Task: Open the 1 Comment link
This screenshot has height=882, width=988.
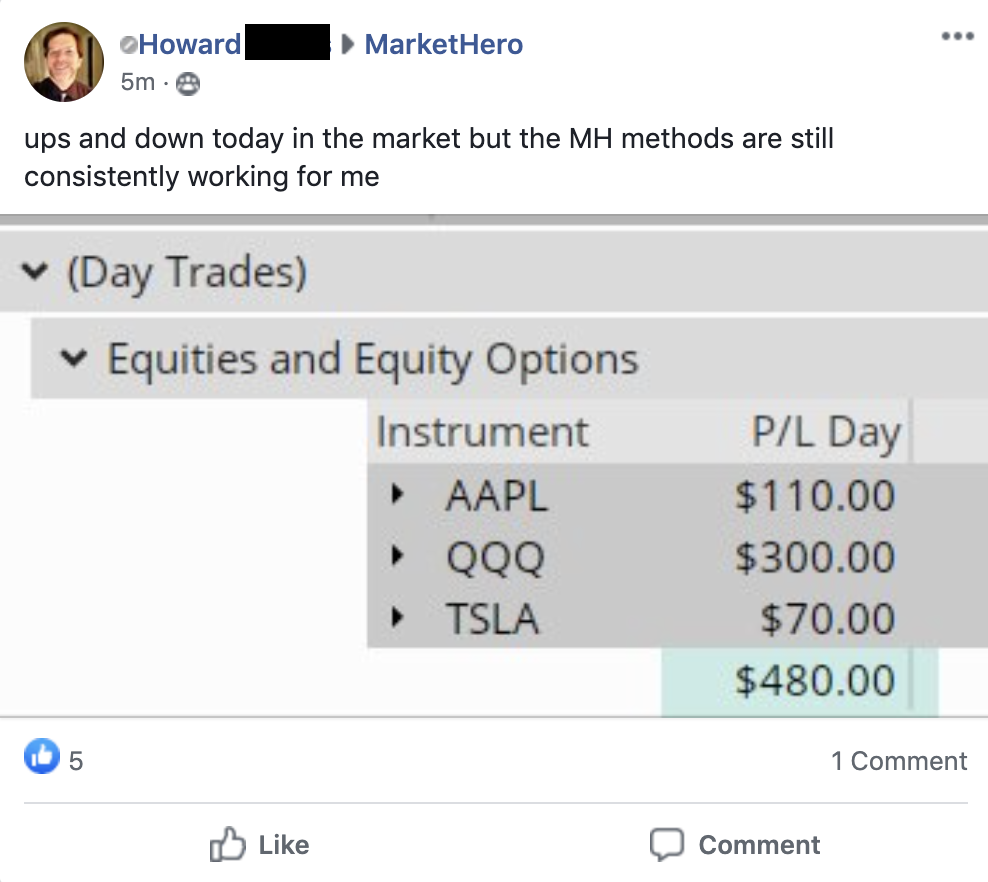Action: coord(898,761)
